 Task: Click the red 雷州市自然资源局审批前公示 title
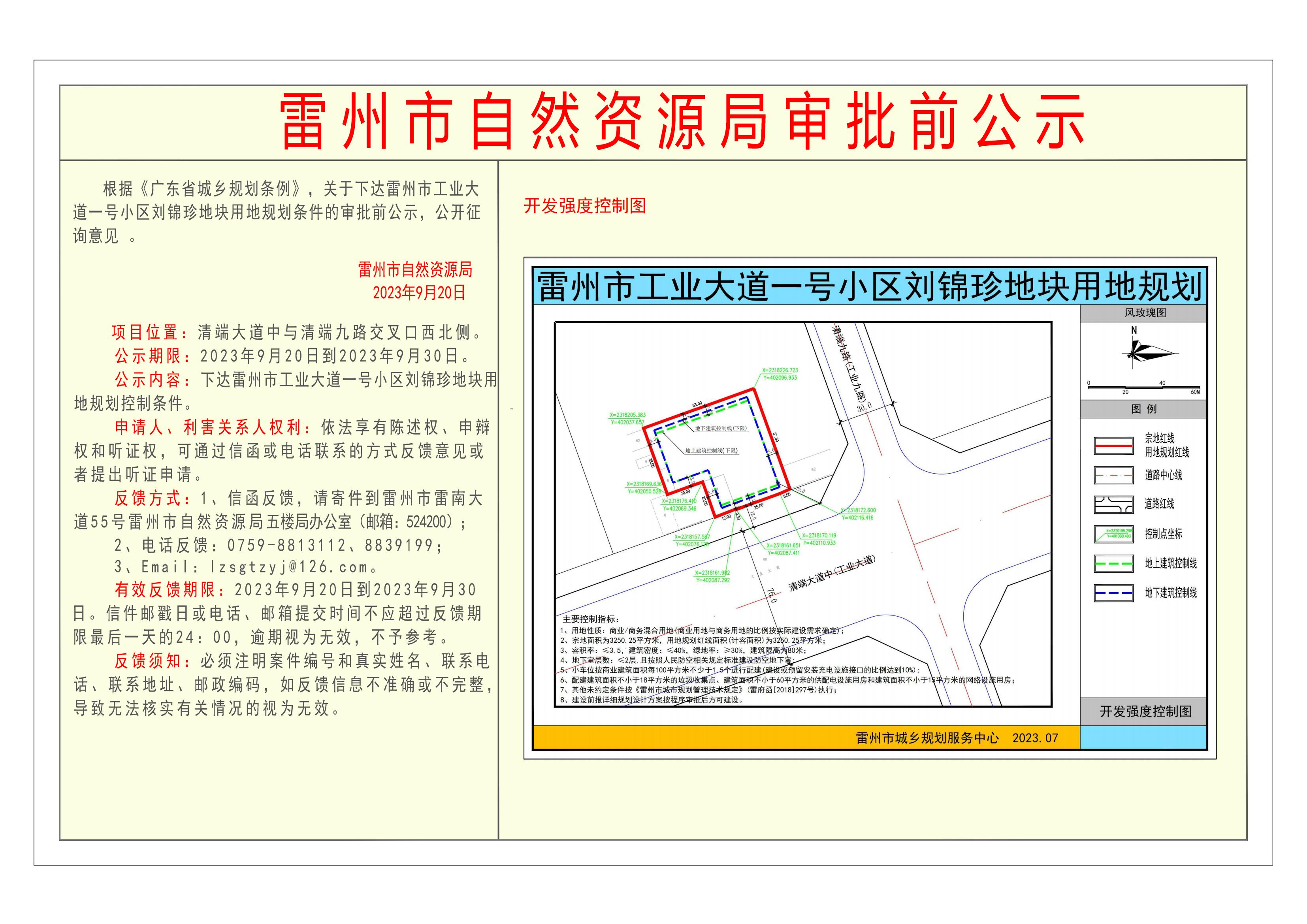coord(682,122)
